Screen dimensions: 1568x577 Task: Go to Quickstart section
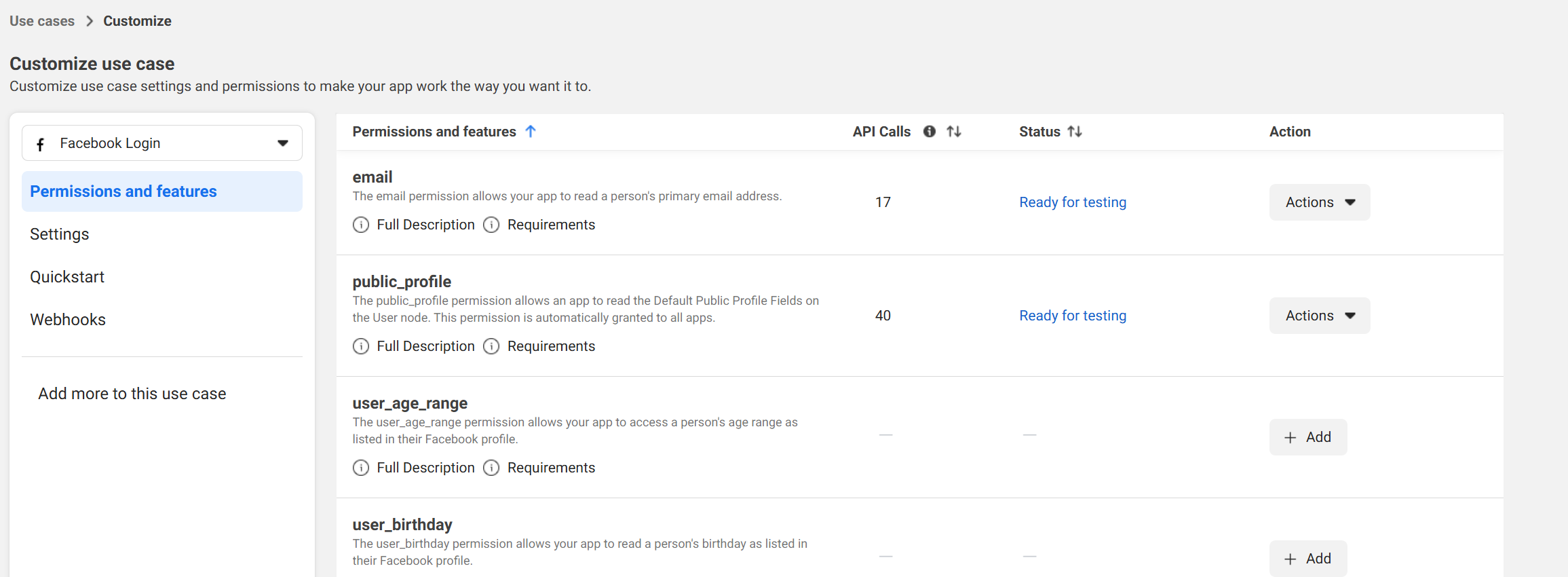[x=67, y=277]
